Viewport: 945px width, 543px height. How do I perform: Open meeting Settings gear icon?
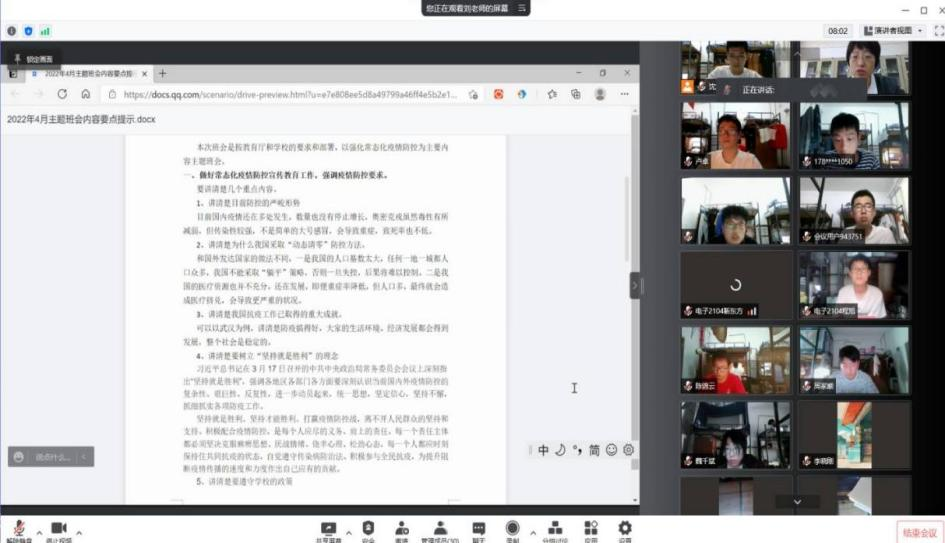tap(625, 529)
